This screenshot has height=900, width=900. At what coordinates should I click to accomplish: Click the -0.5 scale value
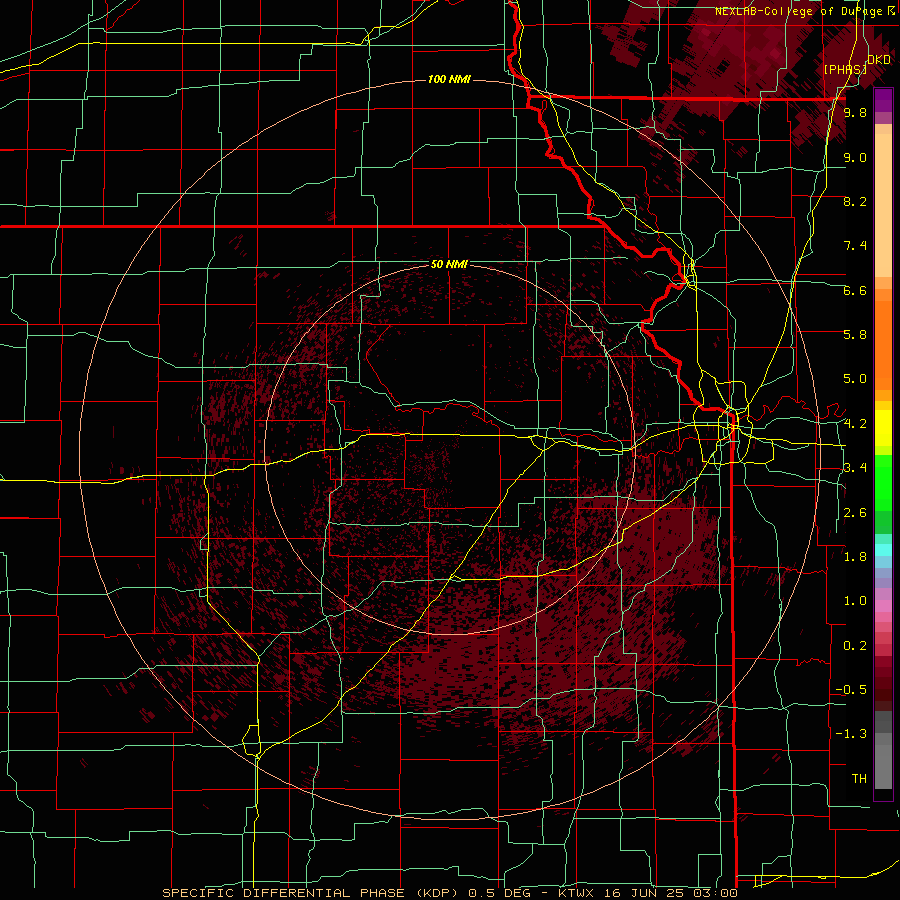(x=852, y=690)
